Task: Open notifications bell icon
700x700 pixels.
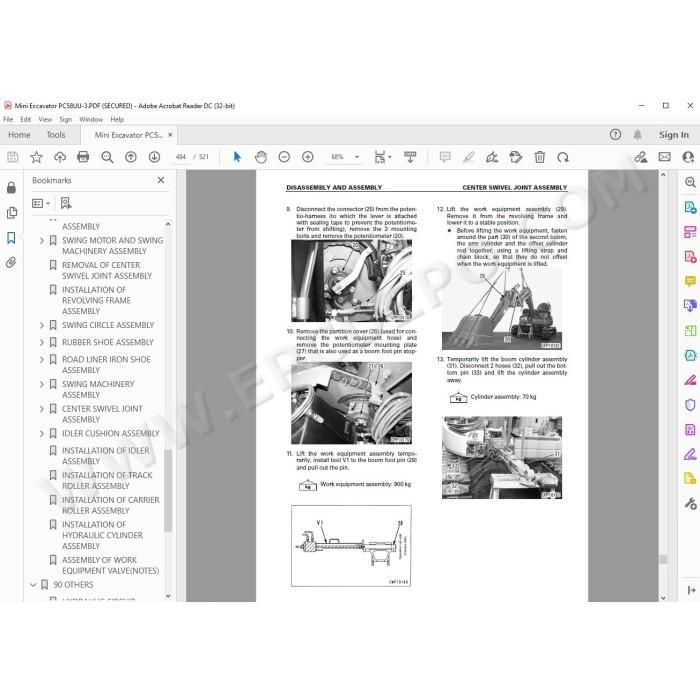Action: 638,134
